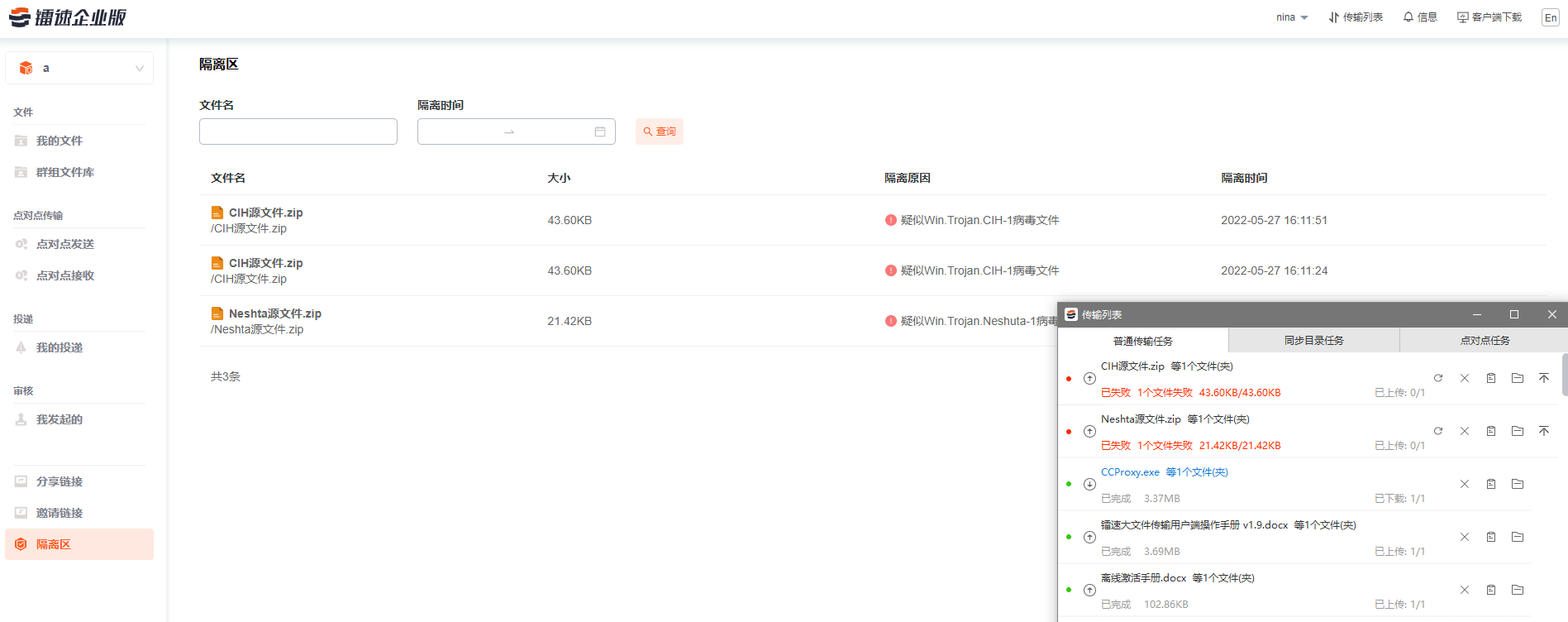Screen dimensions: 1568x622
Task: Open the 传输列表 in the top bar
Action: [1356, 17]
